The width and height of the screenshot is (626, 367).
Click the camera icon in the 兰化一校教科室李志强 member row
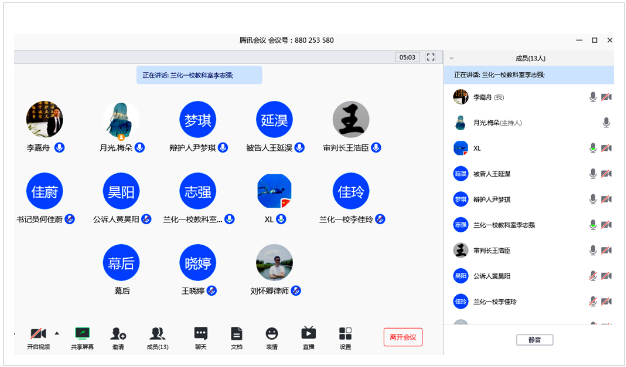click(606, 225)
